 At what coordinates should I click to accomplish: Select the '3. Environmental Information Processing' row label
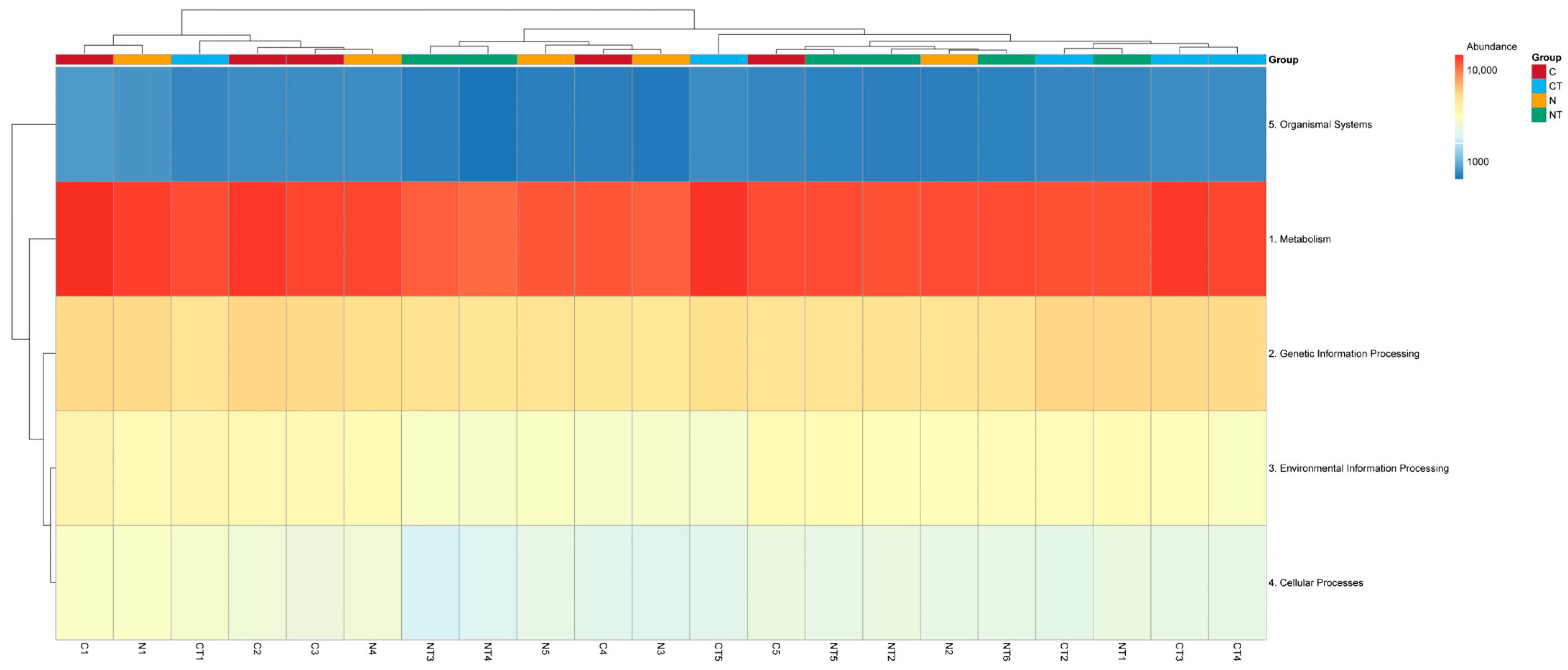click(1359, 468)
